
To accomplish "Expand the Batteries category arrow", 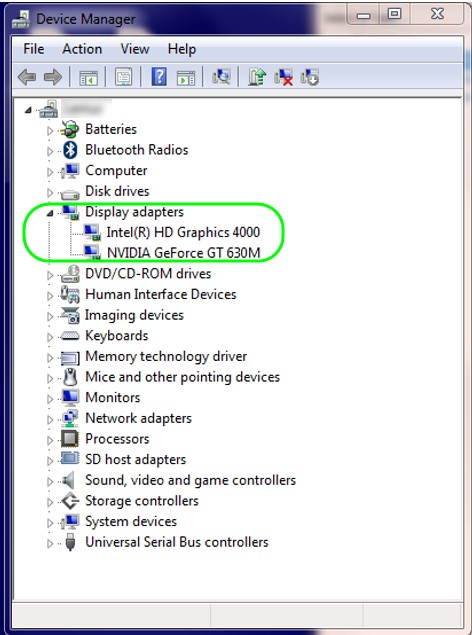I will tap(50, 130).
